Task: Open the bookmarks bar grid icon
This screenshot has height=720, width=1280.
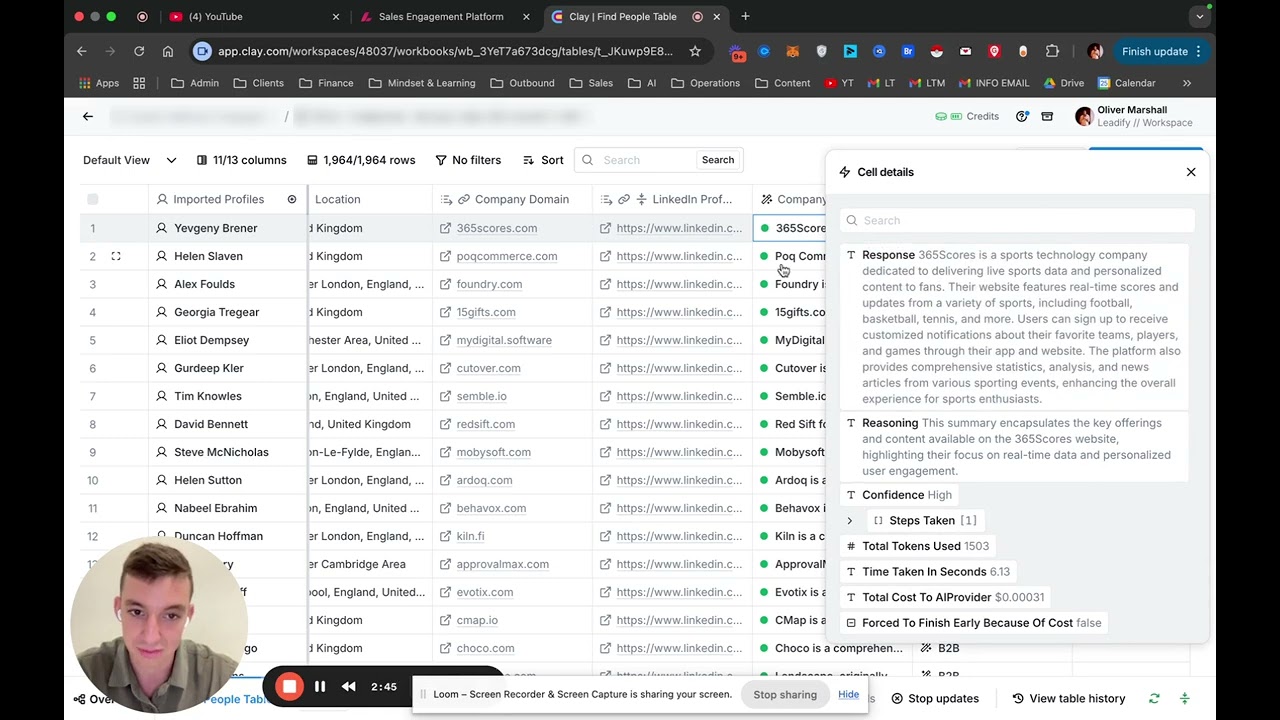Action: click(139, 83)
